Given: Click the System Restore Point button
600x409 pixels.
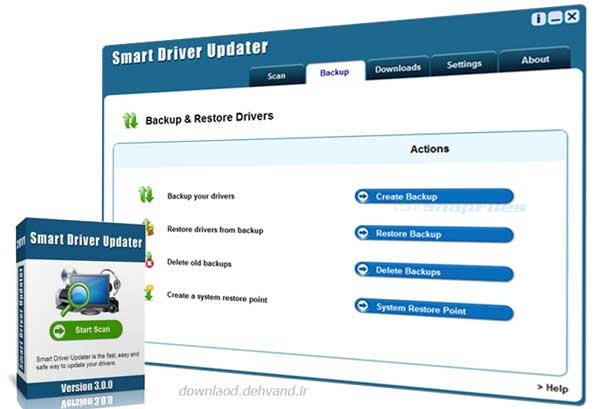Looking at the screenshot, I should pyautogui.click(x=434, y=308).
